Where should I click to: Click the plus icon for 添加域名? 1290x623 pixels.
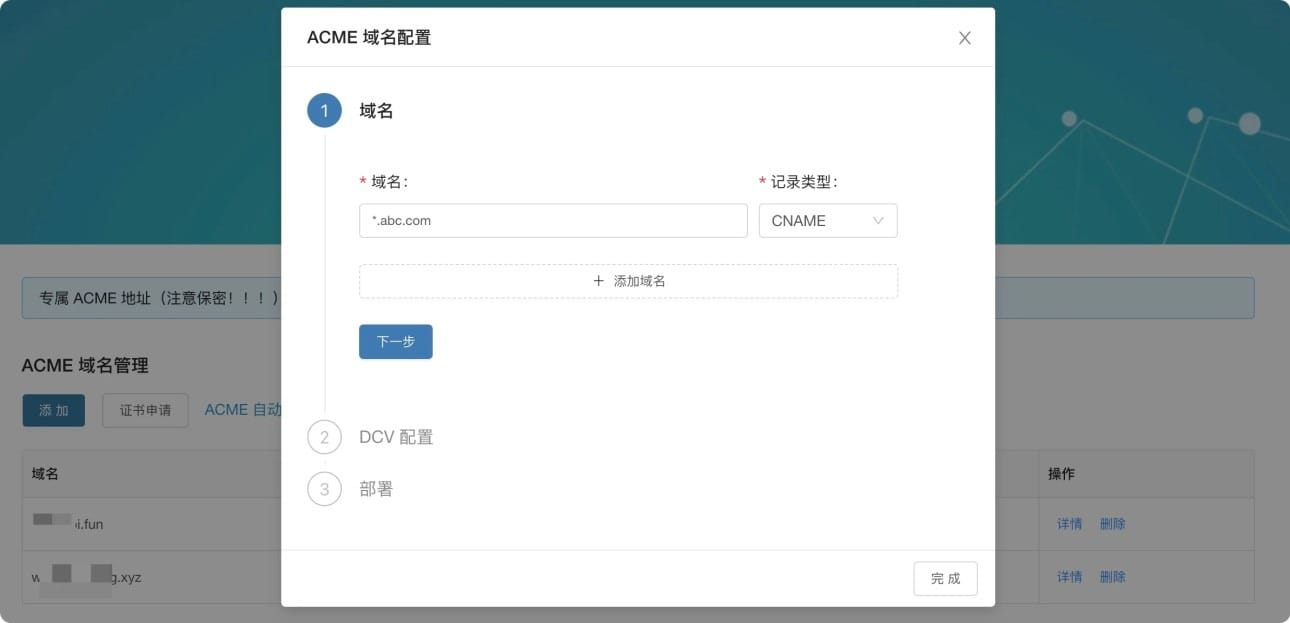pos(599,281)
